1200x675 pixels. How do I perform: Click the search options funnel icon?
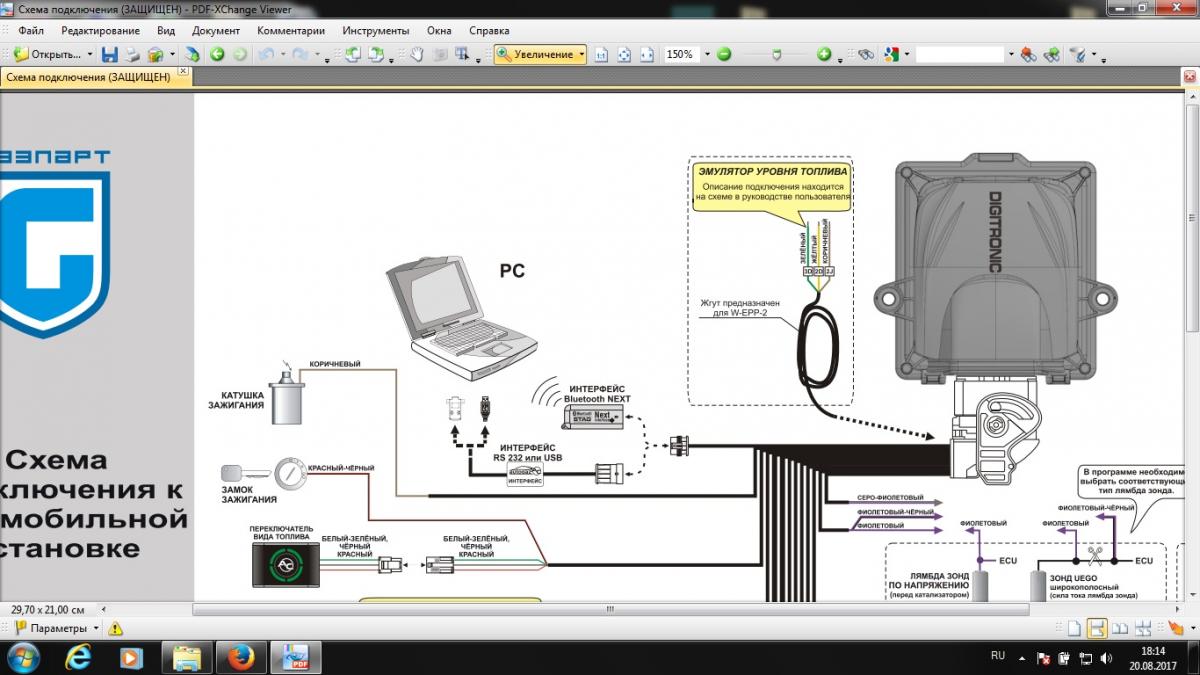(x=1078, y=54)
